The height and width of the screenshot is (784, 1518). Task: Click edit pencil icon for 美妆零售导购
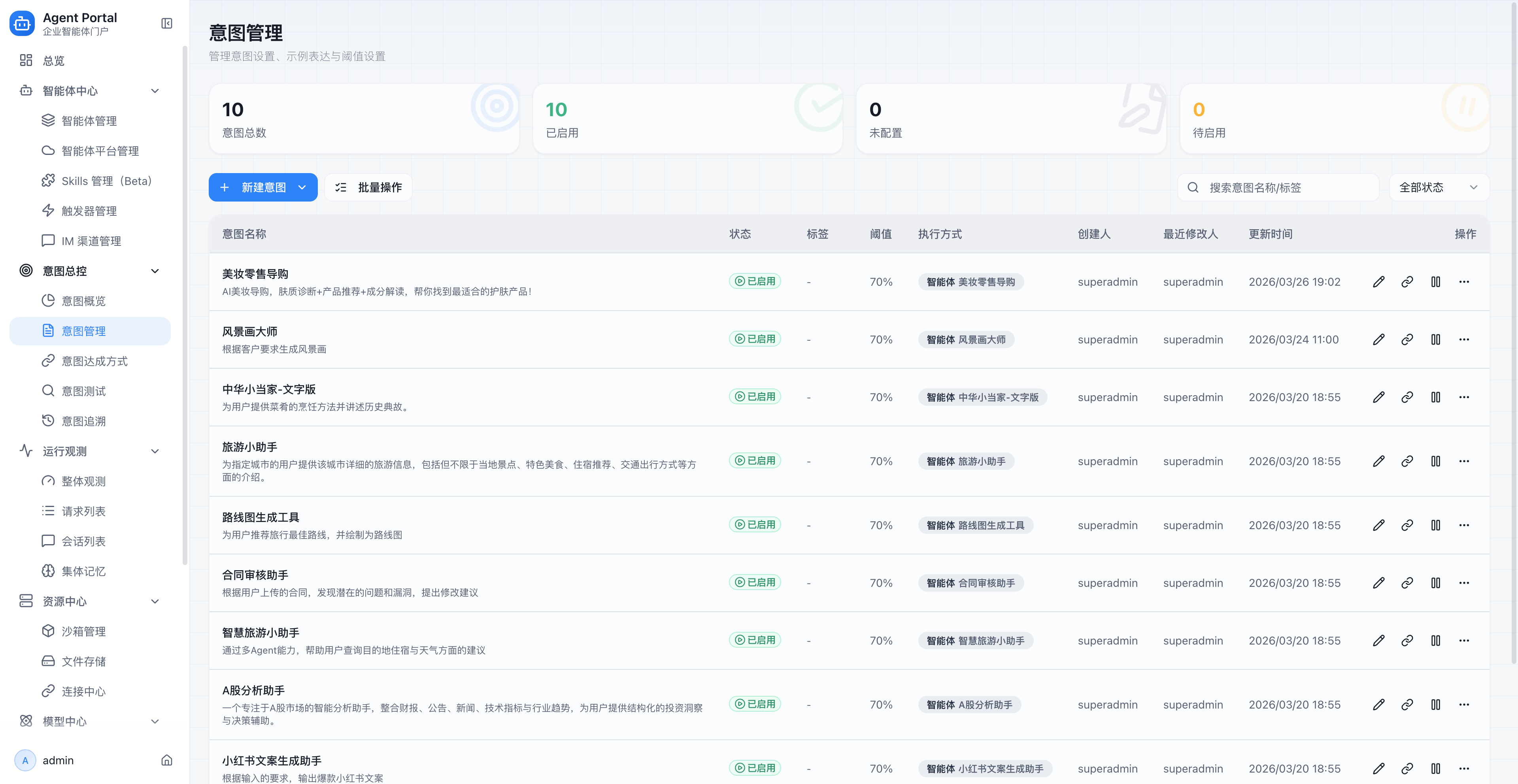click(x=1378, y=282)
